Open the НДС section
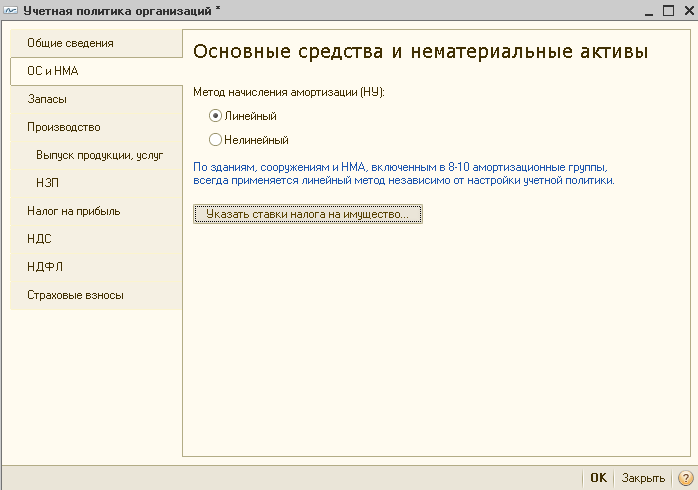Screen dimensions: 698x490 [96, 239]
